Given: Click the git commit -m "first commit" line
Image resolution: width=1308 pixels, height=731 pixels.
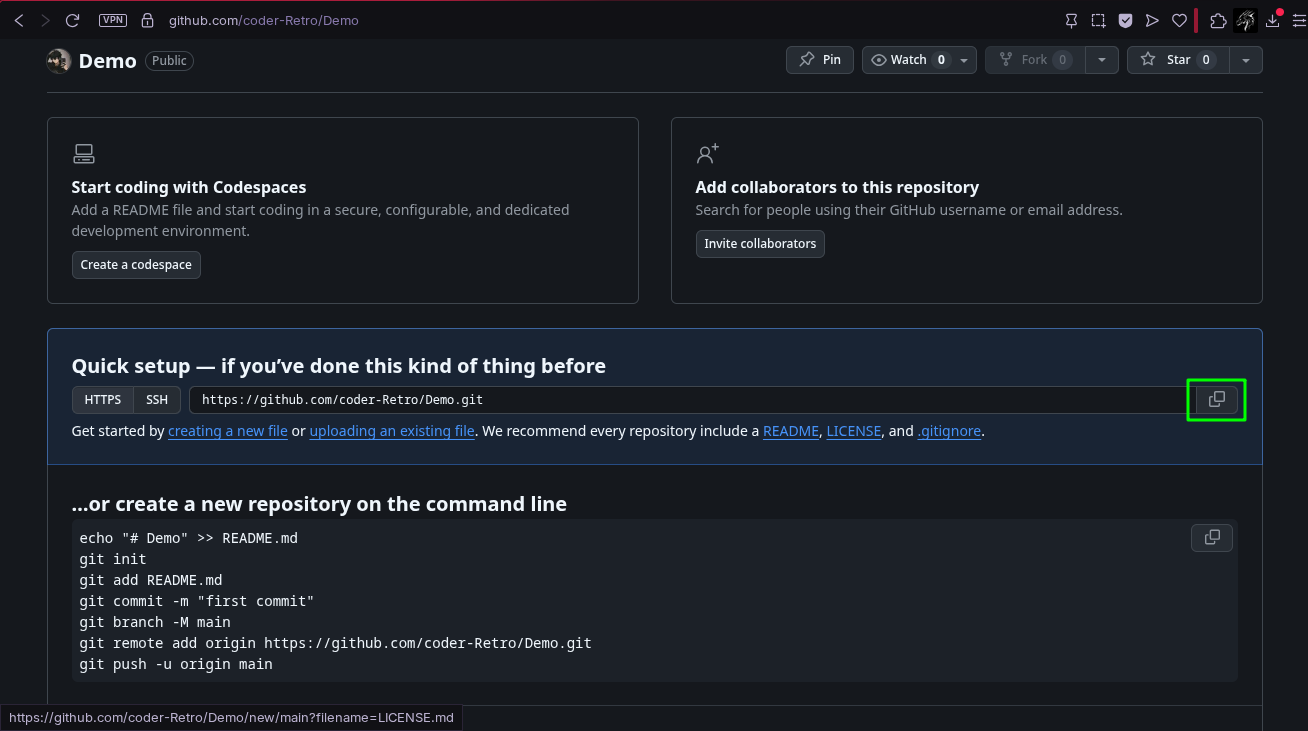Looking at the screenshot, I should [197, 601].
